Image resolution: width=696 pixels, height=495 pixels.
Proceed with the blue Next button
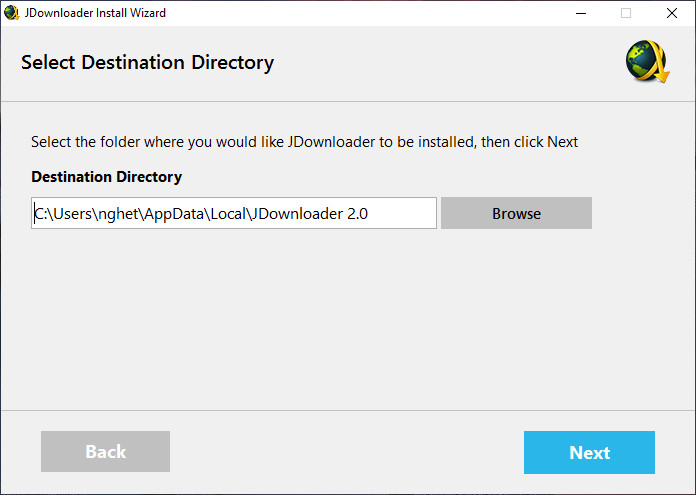(589, 452)
